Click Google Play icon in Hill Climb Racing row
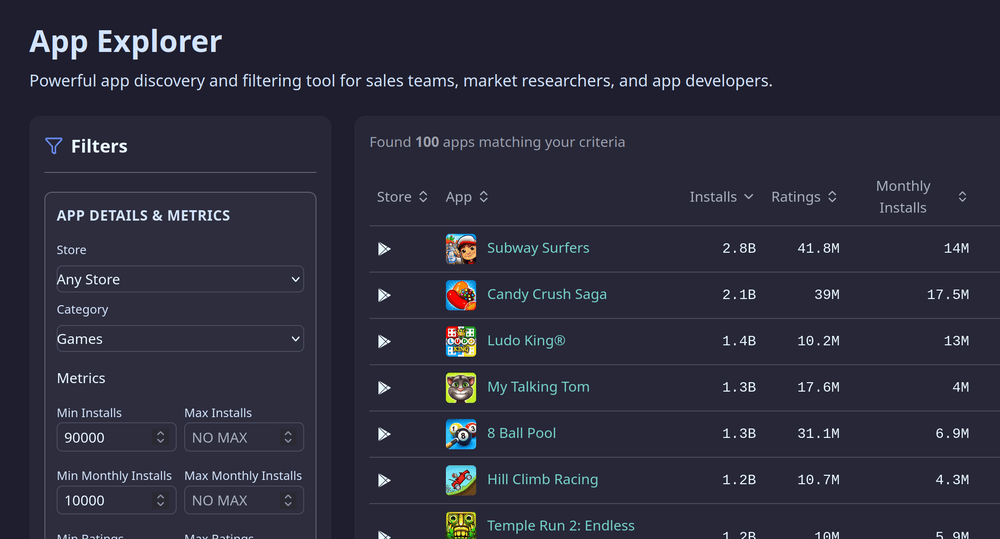 pyautogui.click(x=384, y=480)
